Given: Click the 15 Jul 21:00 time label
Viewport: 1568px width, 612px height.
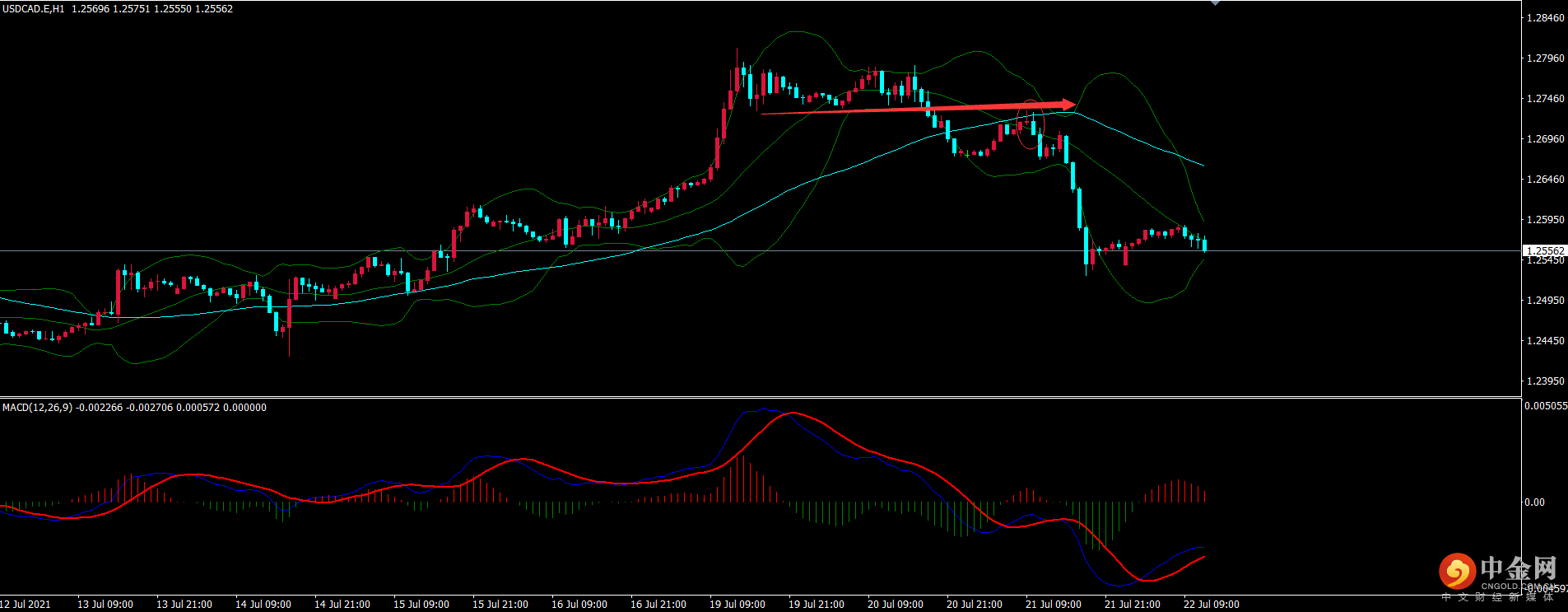Looking at the screenshot, I should [500, 605].
